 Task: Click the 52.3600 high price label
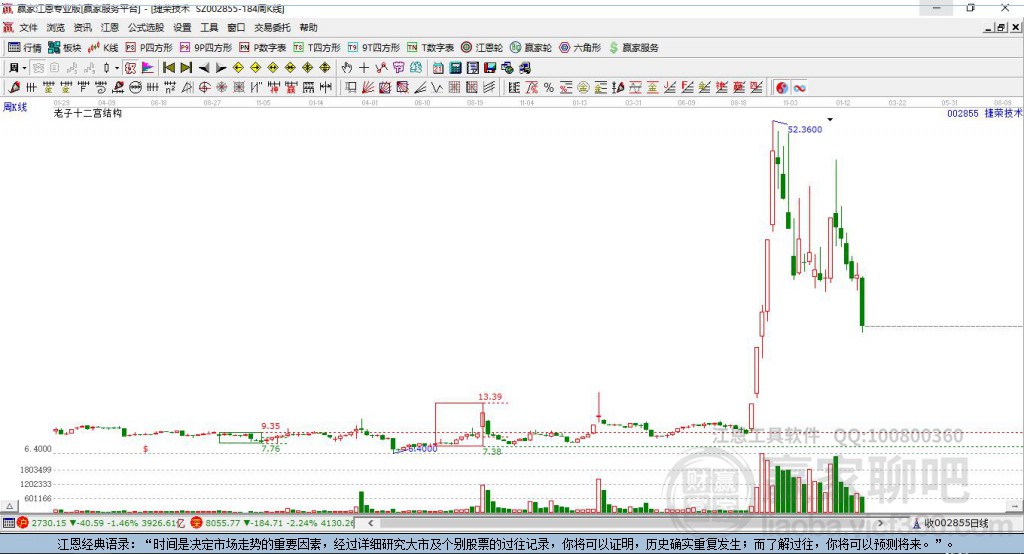805,129
